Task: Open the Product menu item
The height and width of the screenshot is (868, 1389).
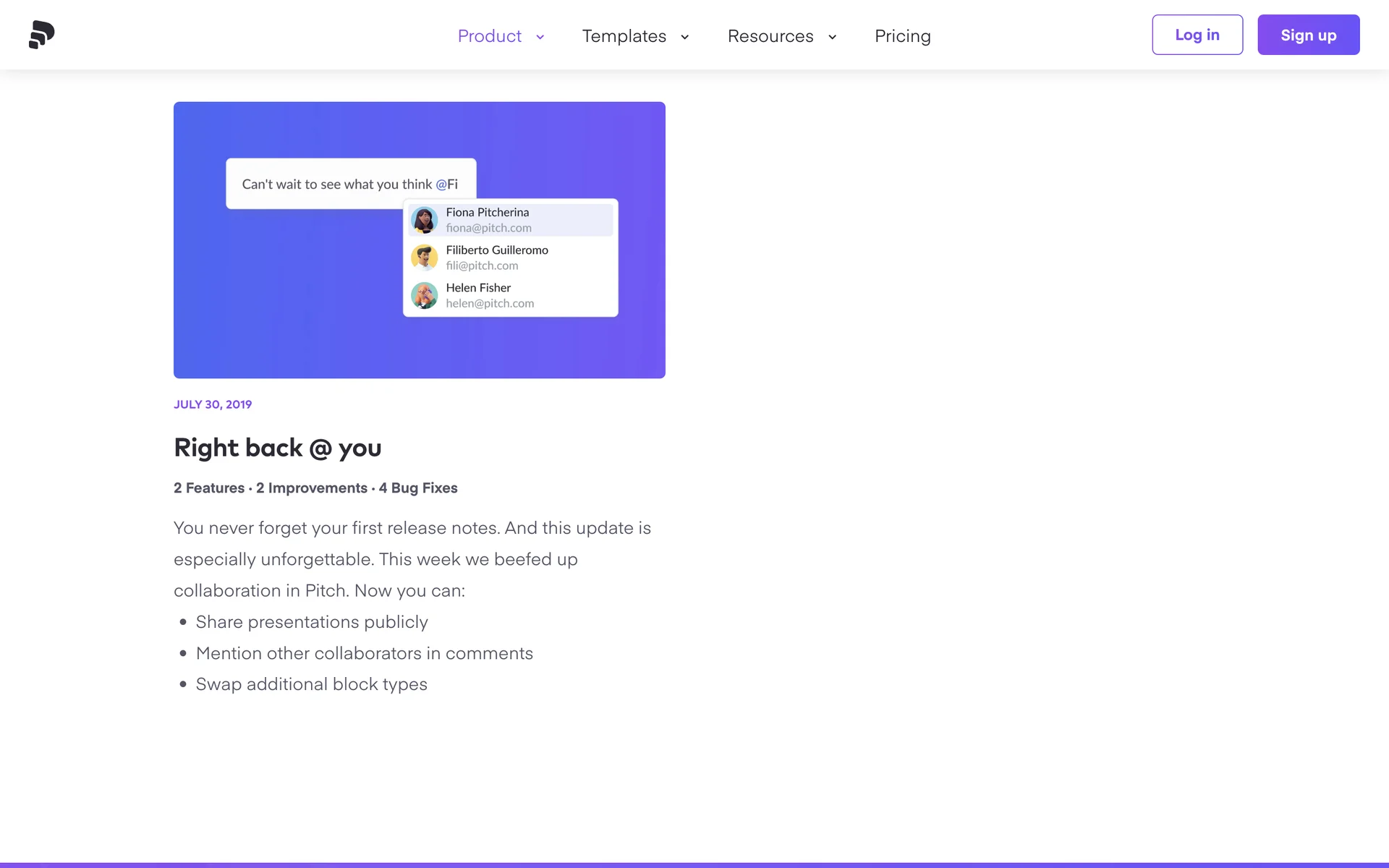Action: pos(489,36)
